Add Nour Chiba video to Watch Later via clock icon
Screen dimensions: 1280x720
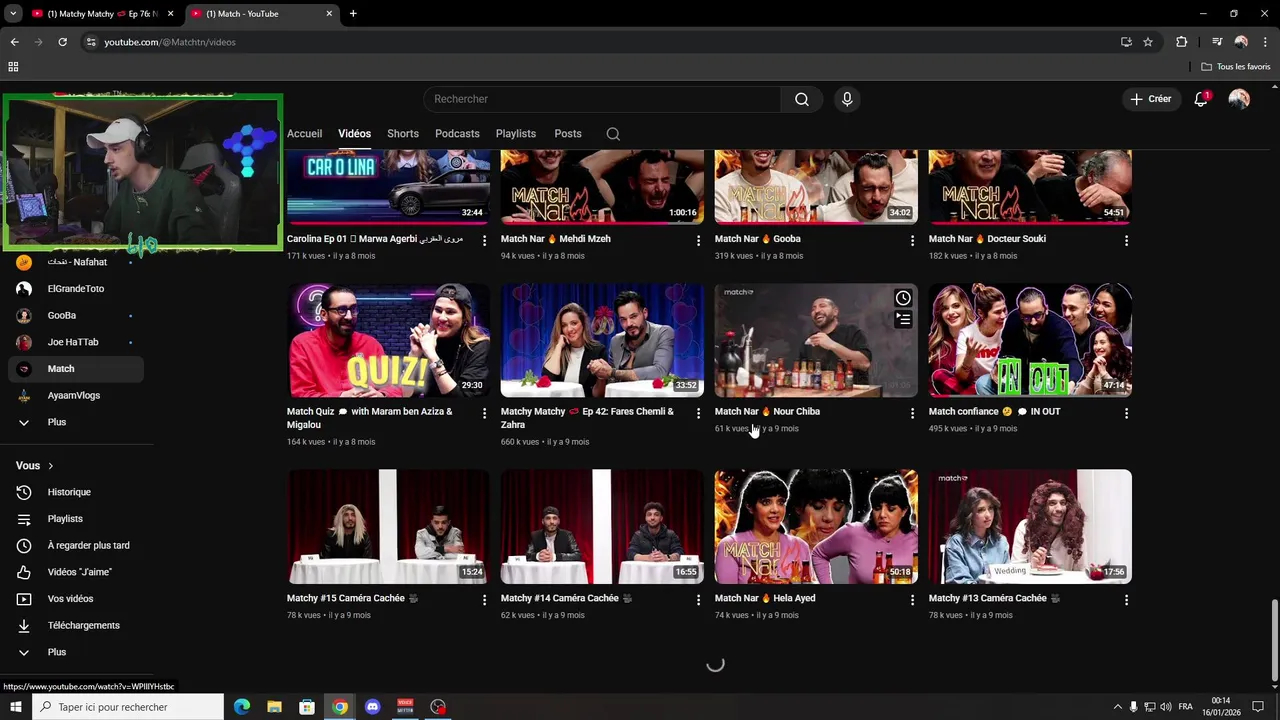[x=903, y=298]
